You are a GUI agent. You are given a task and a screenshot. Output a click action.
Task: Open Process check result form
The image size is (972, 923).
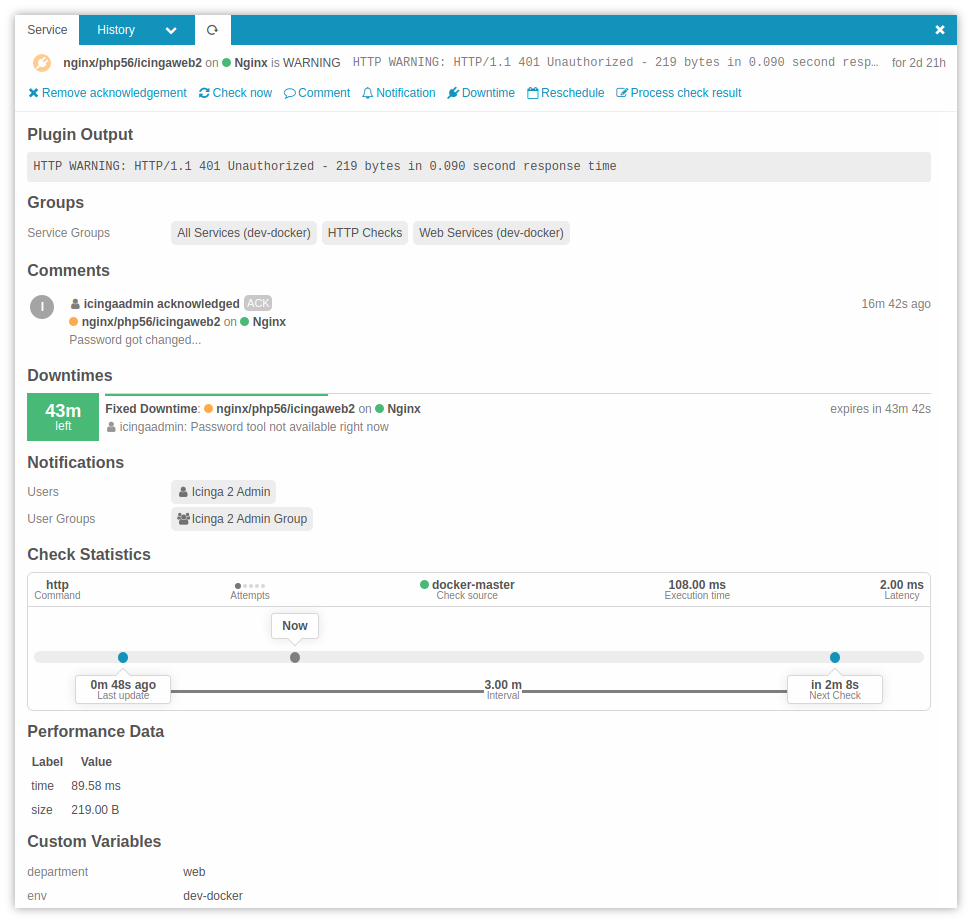(679, 93)
